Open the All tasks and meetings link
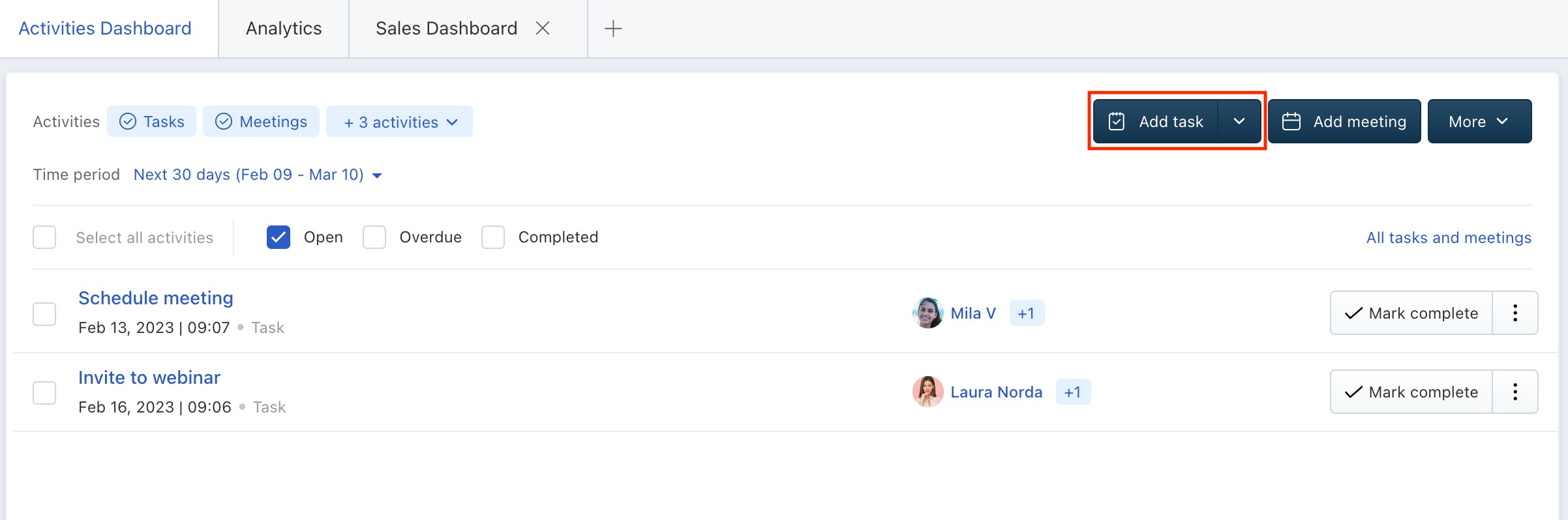 (x=1449, y=238)
